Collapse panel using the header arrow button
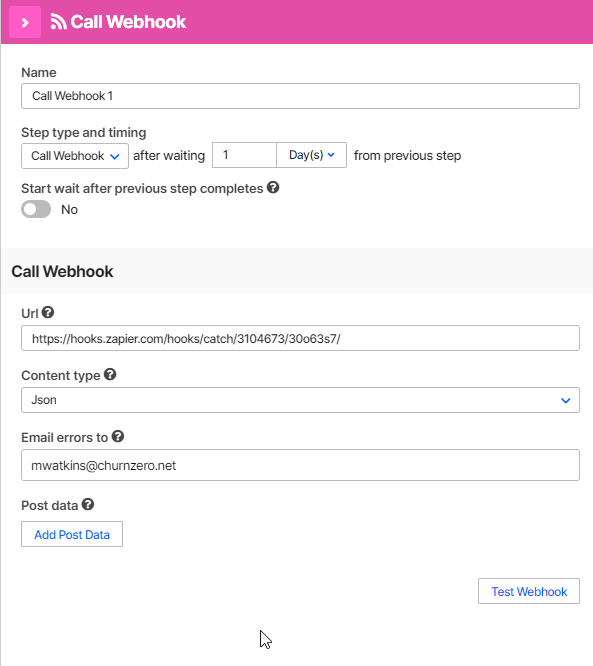Image resolution: width=593 pixels, height=666 pixels. [x=25, y=22]
